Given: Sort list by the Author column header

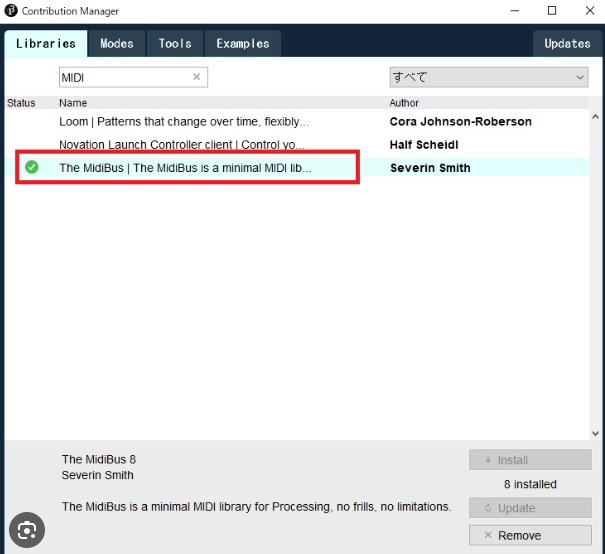Looking at the screenshot, I should click(404, 103).
